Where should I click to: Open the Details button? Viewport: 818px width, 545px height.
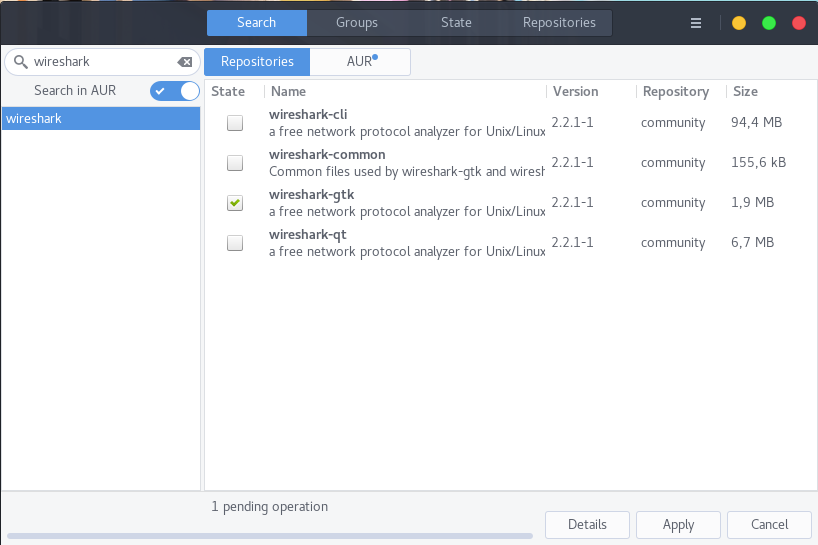tap(587, 524)
